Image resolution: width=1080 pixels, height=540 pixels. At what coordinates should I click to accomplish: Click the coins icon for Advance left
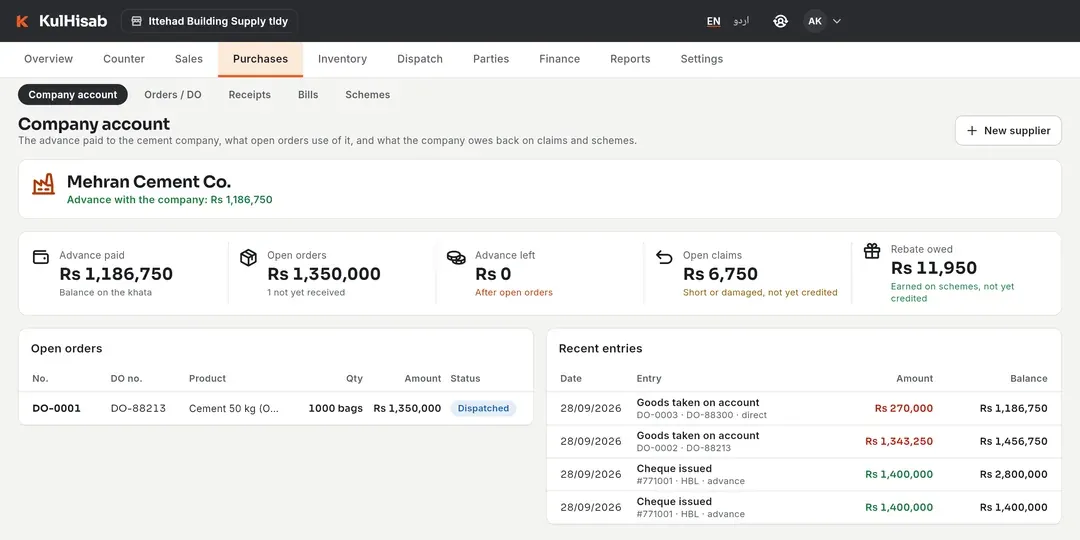[456, 257]
